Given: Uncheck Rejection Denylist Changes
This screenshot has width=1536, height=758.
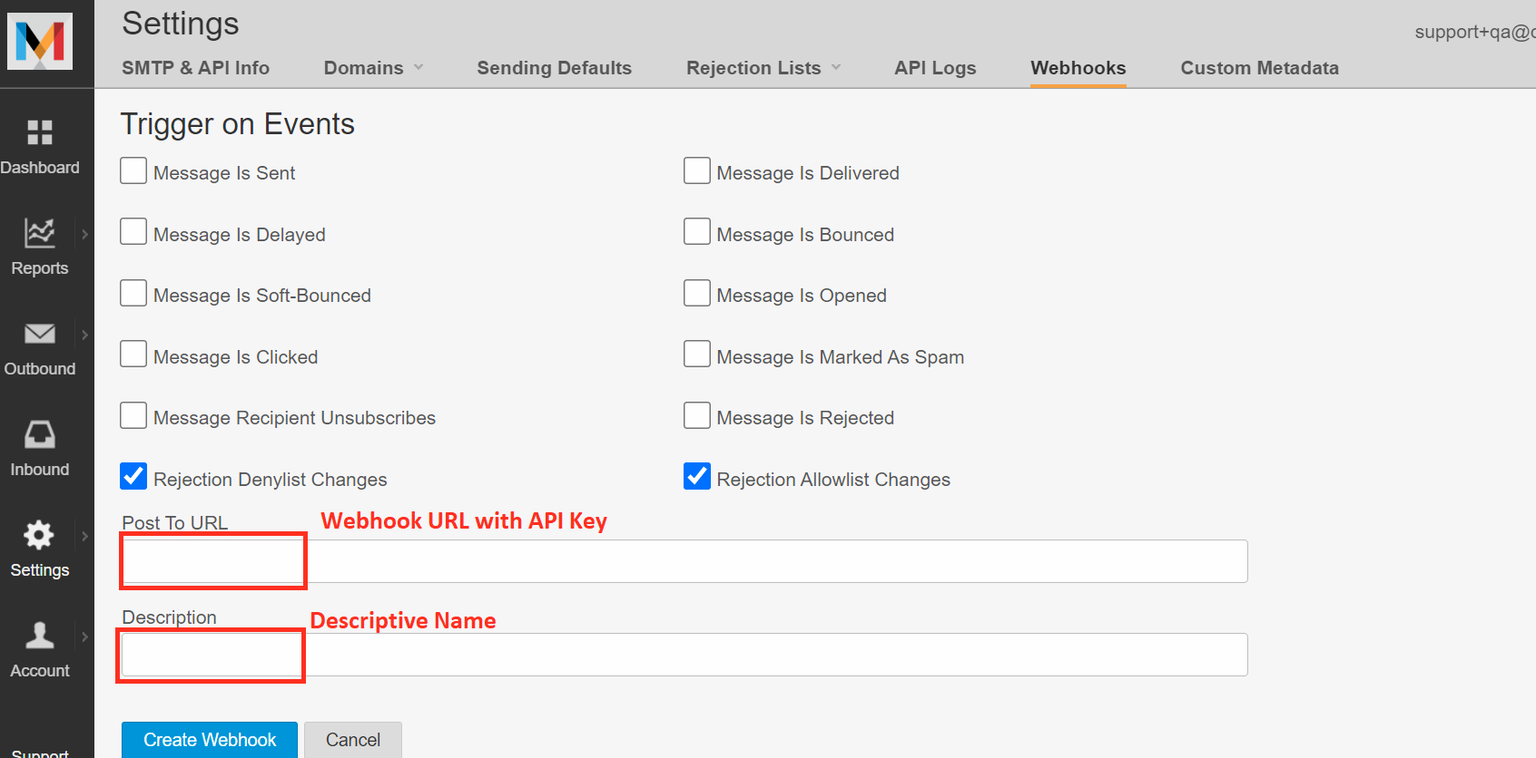Looking at the screenshot, I should coord(133,476).
